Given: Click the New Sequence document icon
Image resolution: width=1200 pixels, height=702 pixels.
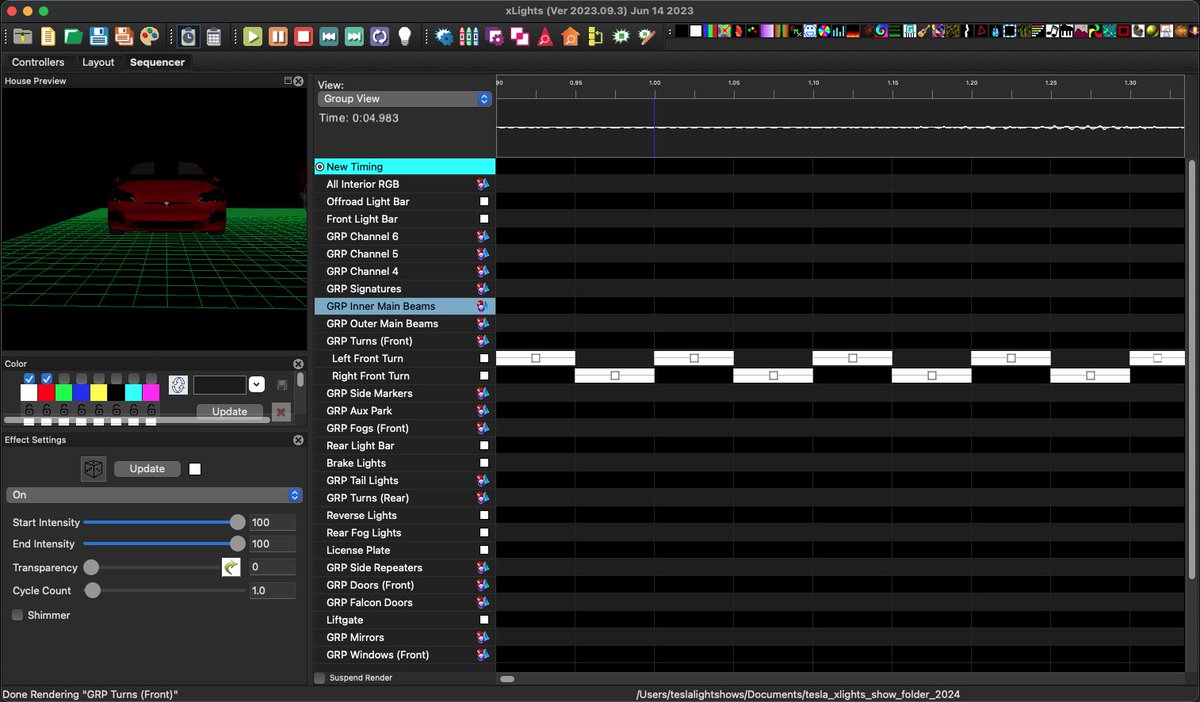Looking at the screenshot, I should click(x=48, y=36).
